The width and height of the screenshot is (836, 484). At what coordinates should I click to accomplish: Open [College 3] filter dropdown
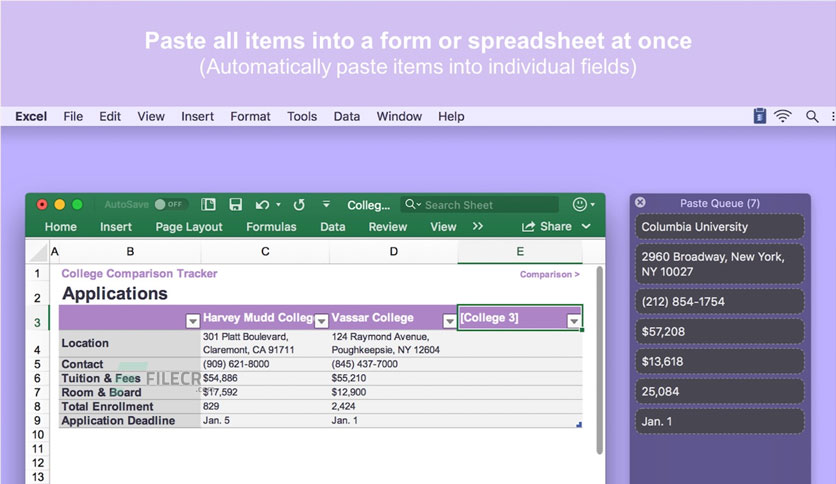[x=574, y=321]
